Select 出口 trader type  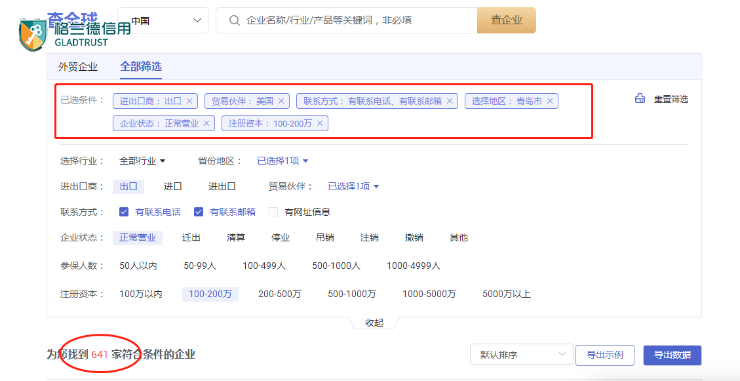pyautogui.click(x=128, y=186)
